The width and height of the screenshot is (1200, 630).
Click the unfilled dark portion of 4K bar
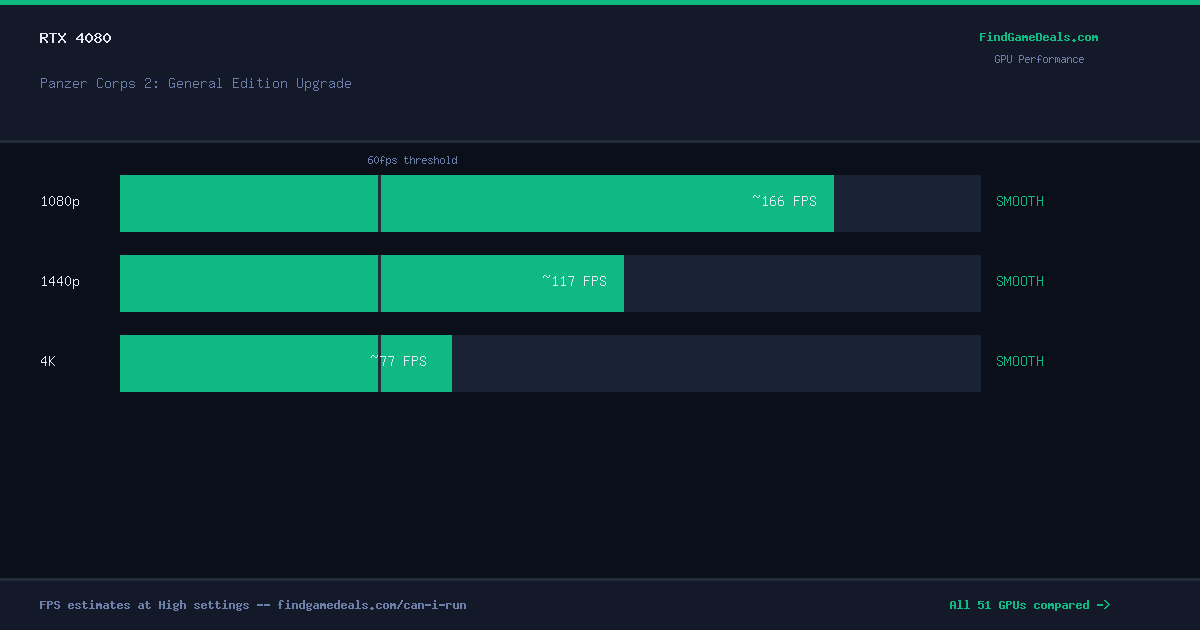pyautogui.click(x=716, y=363)
